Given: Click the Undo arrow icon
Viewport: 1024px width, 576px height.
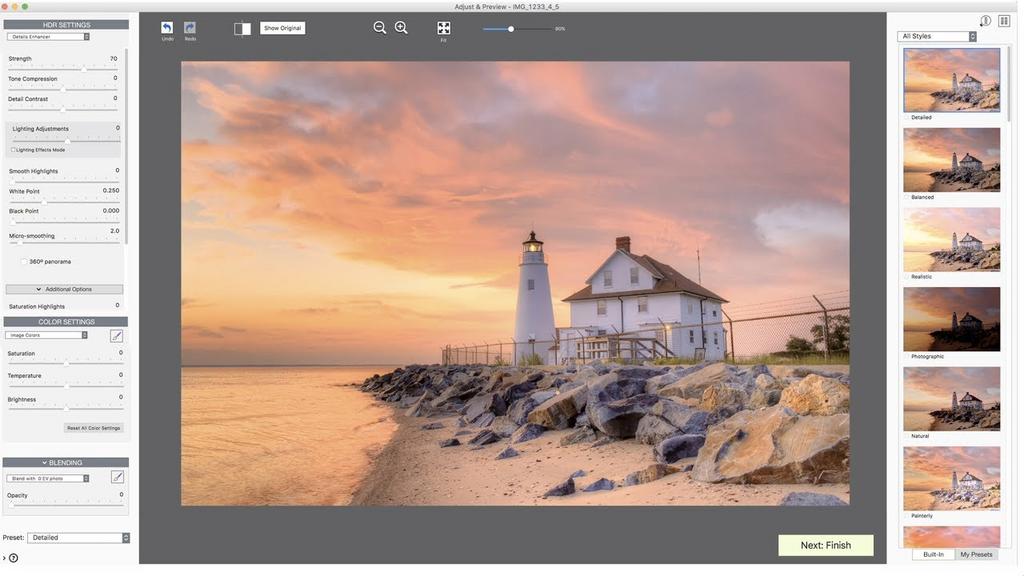Looking at the screenshot, I should 167,27.
